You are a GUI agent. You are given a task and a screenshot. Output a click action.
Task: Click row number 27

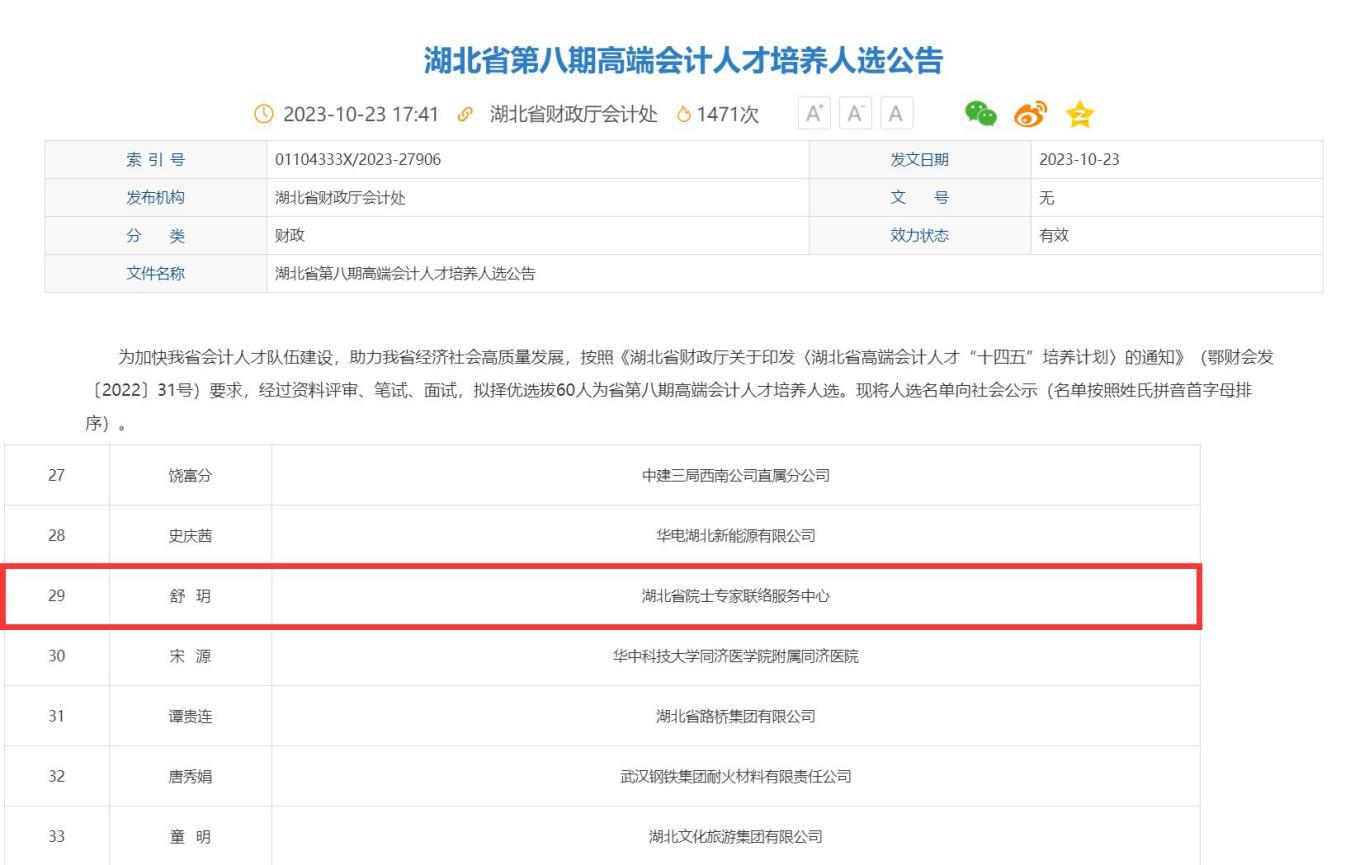56,476
